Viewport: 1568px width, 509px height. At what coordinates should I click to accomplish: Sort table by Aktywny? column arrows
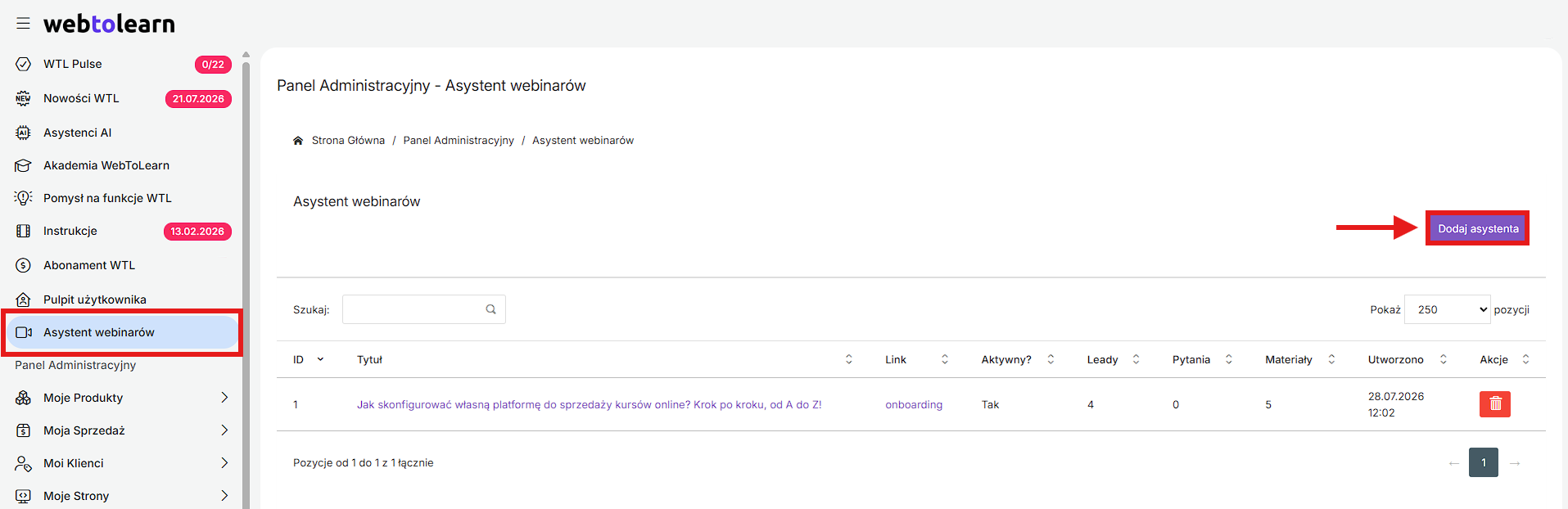pos(1051,359)
